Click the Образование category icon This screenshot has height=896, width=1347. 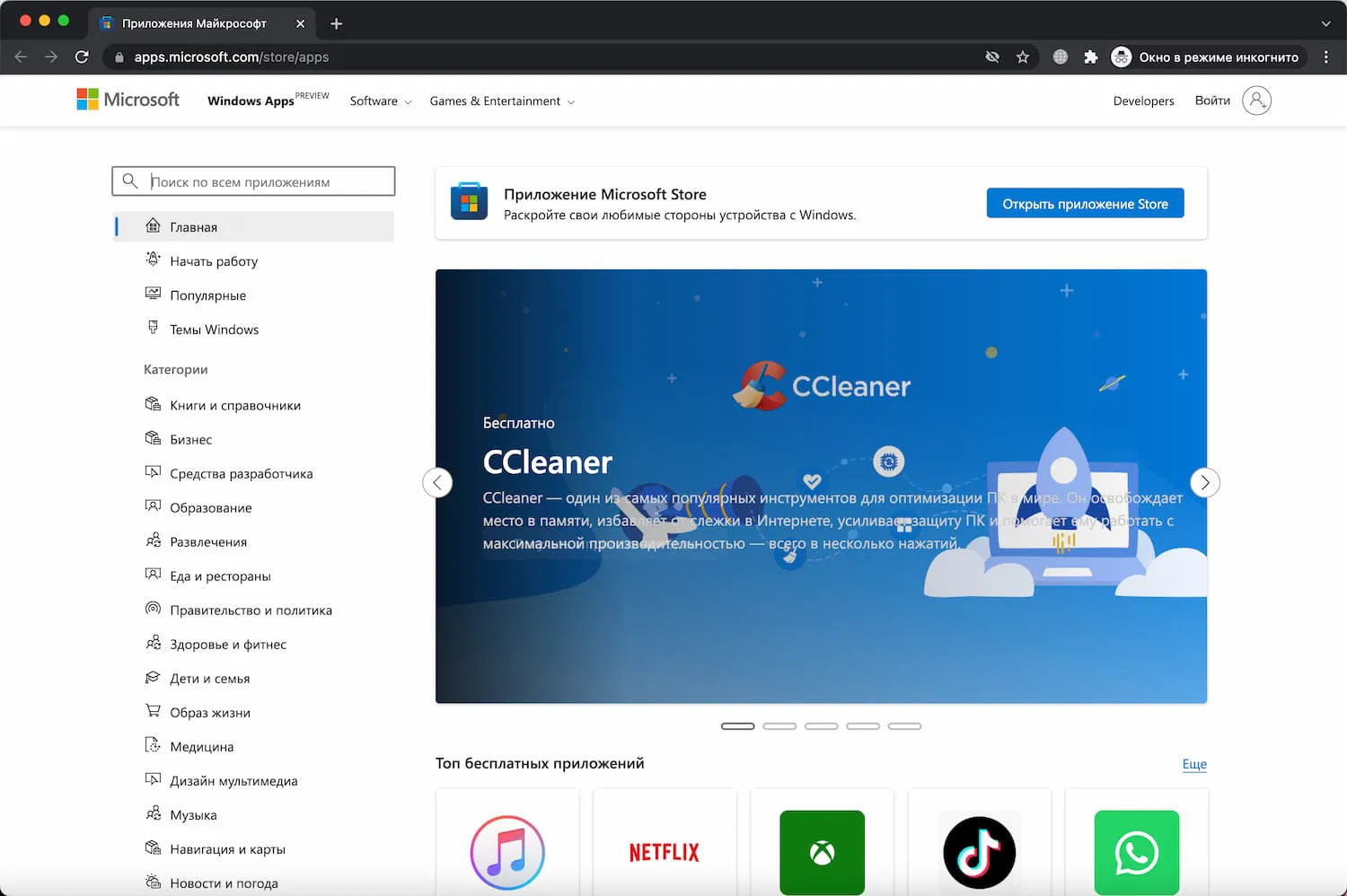(x=153, y=507)
